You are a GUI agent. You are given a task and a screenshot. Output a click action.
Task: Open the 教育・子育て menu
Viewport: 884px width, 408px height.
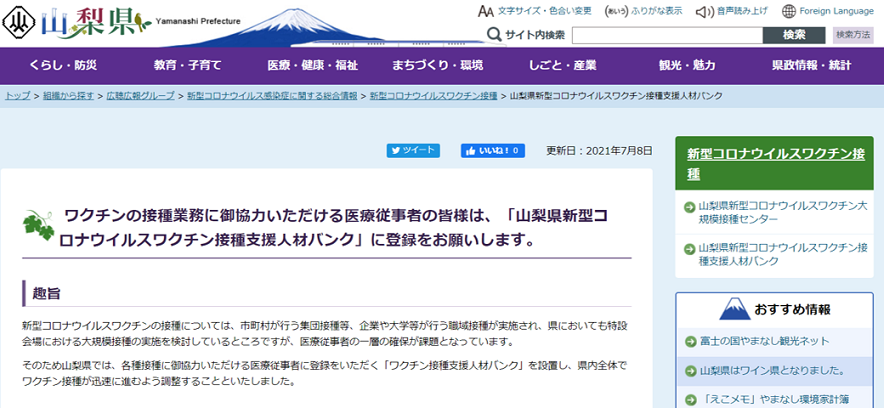tap(188, 65)
